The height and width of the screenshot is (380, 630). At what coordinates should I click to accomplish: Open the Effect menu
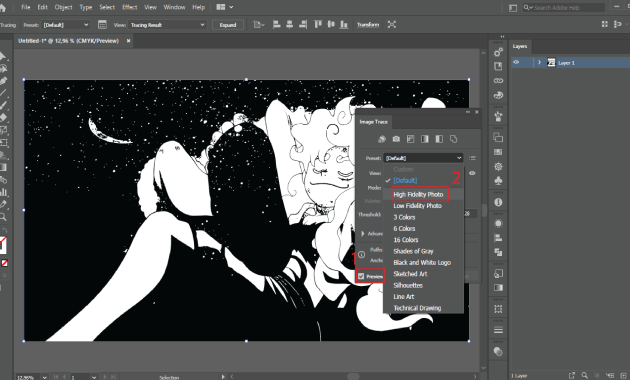click(129, 7)
